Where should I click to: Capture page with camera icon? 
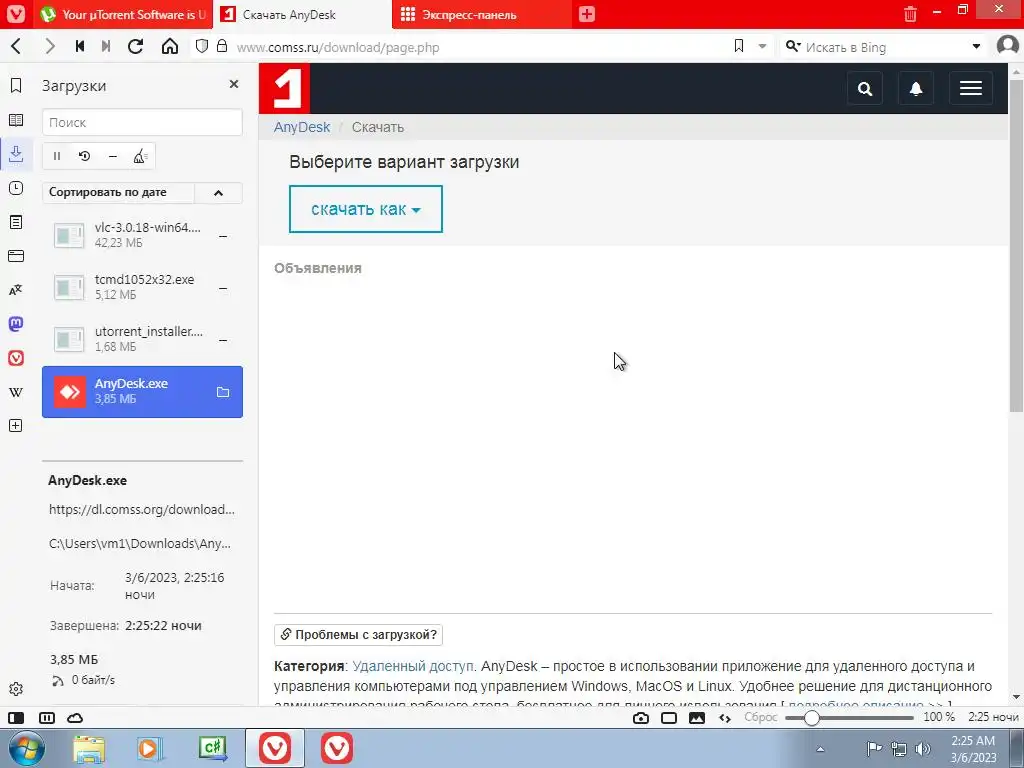click(641, 718)
